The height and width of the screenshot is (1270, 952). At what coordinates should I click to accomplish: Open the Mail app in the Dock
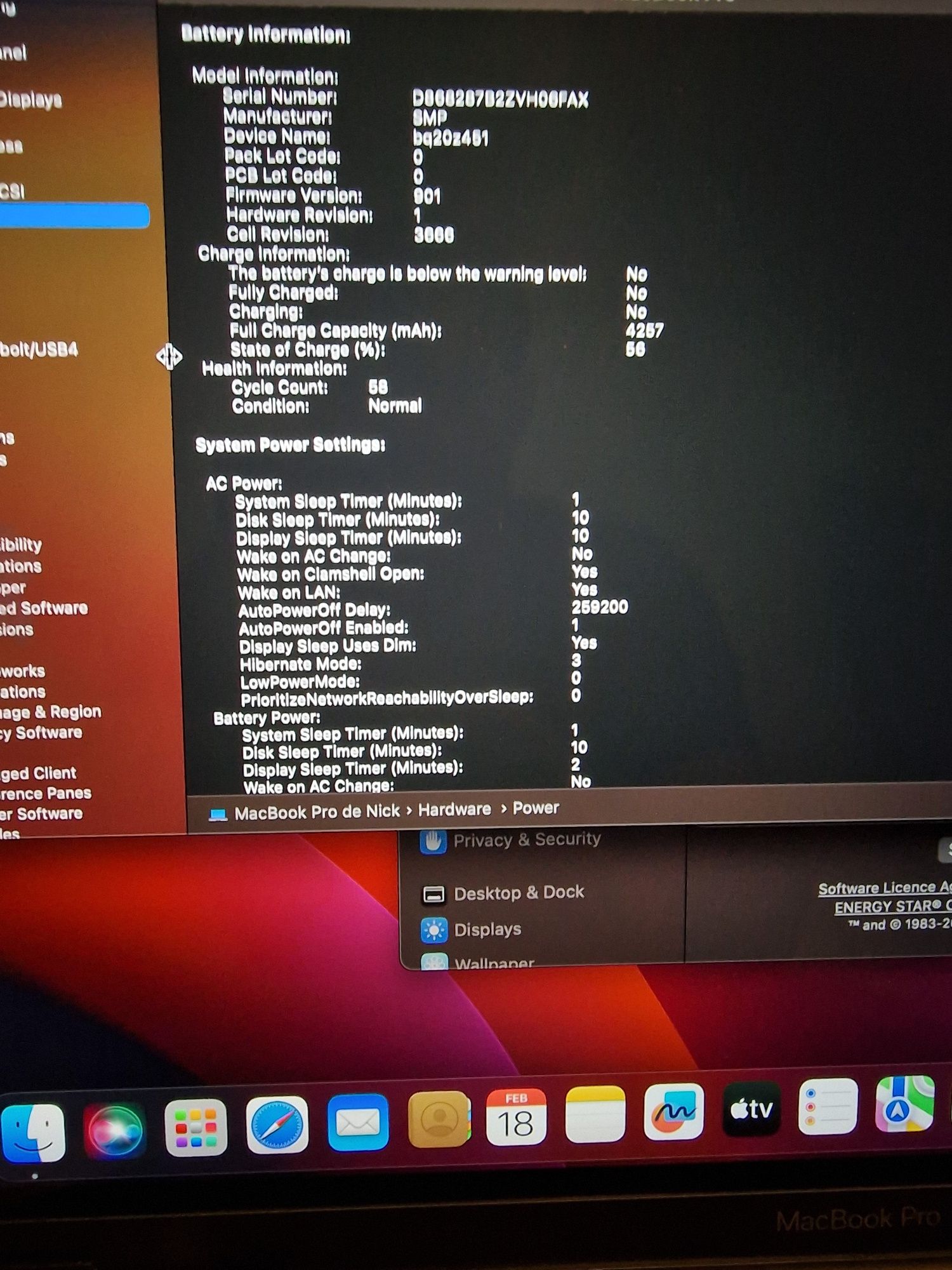pos(358,1123)
